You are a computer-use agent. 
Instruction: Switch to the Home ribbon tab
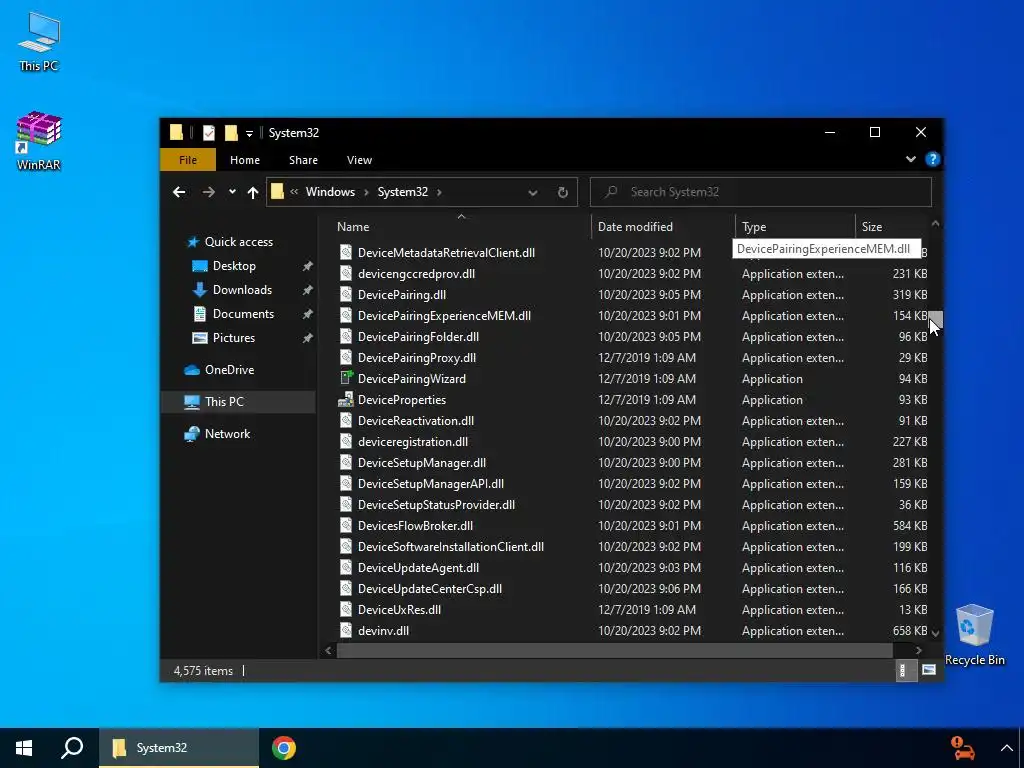(x=245, y=160)
